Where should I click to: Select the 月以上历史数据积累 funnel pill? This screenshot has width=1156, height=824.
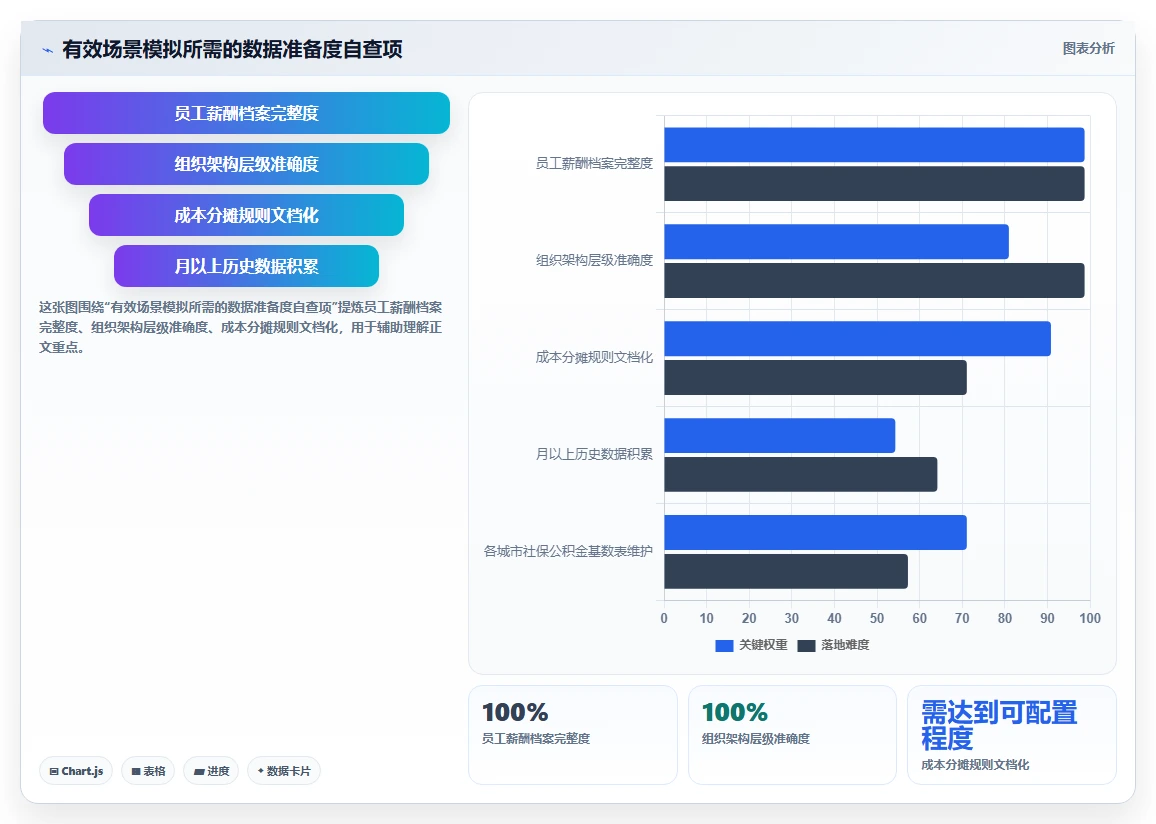click(246, 266)
